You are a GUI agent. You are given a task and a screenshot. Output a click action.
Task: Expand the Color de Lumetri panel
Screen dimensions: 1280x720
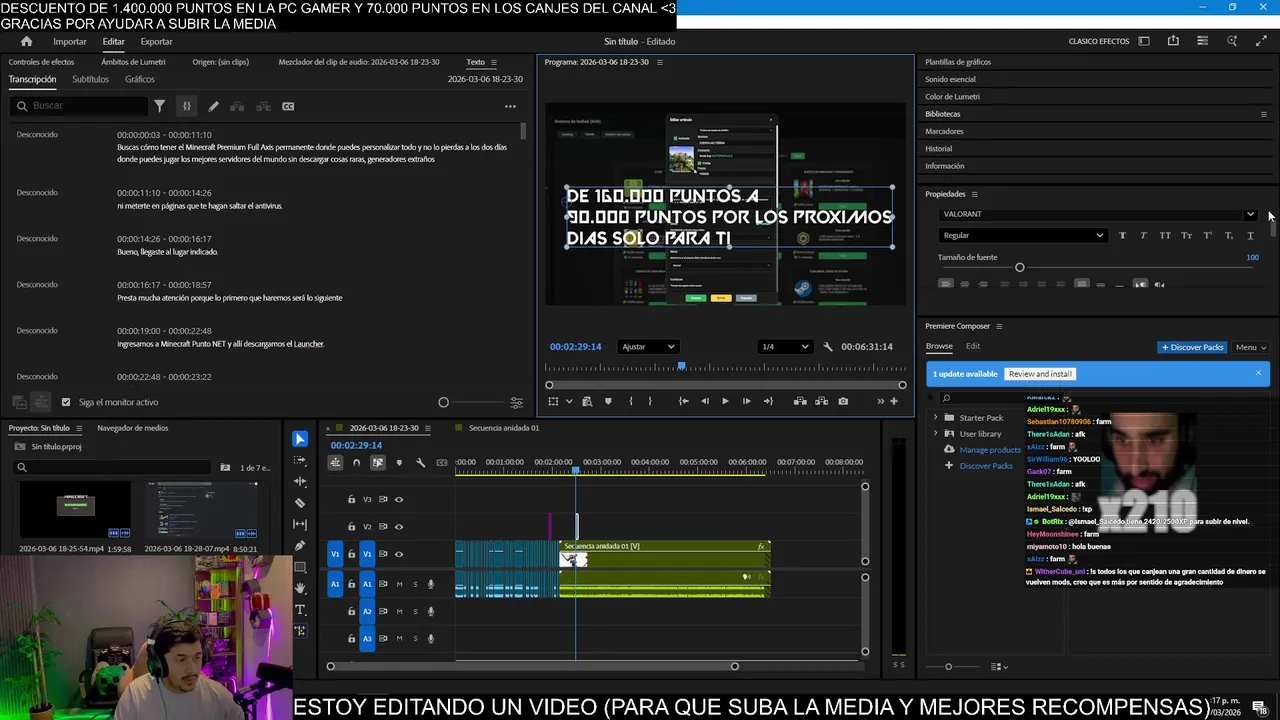(x=952, y=97)
